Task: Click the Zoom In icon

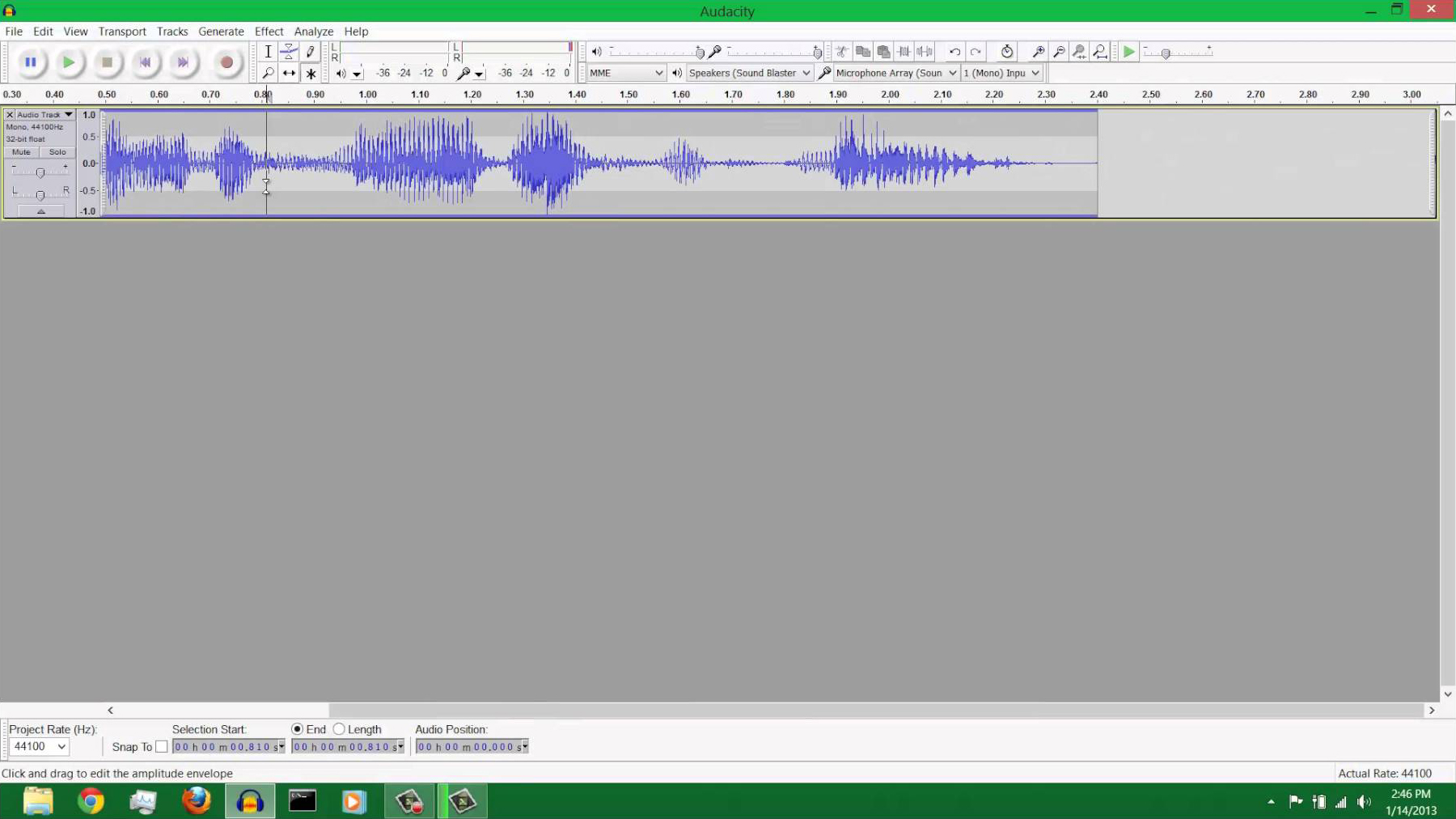Action: coord(1036,51)
